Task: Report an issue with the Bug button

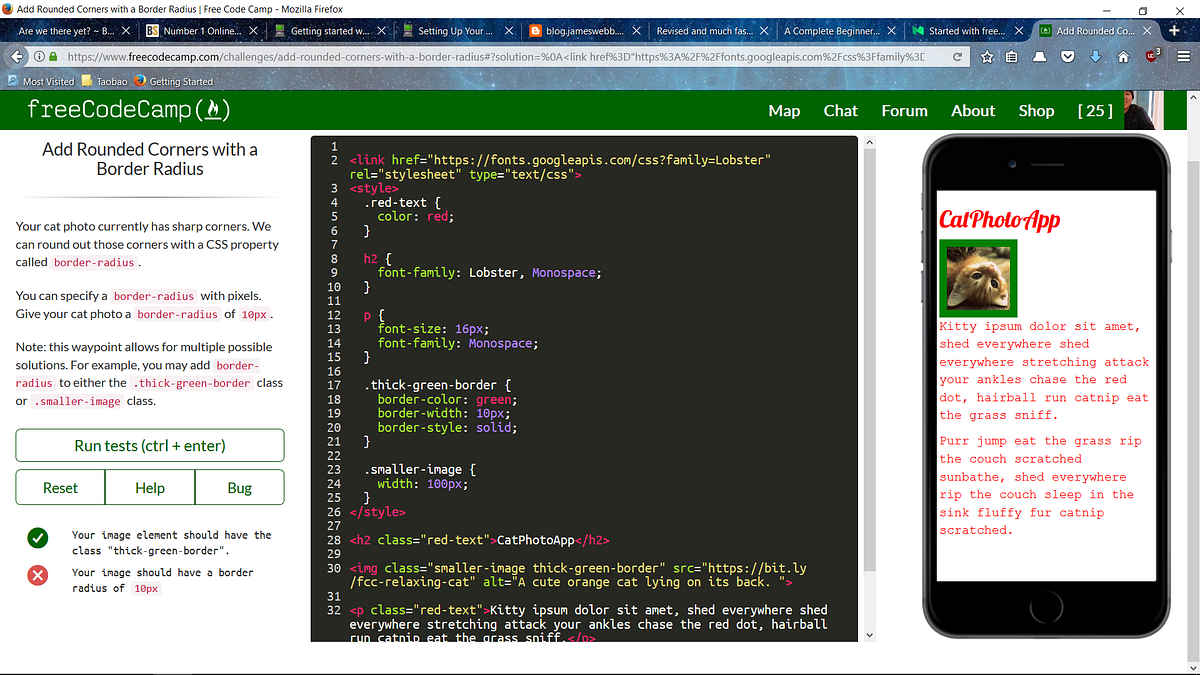Action: (239, 488)
